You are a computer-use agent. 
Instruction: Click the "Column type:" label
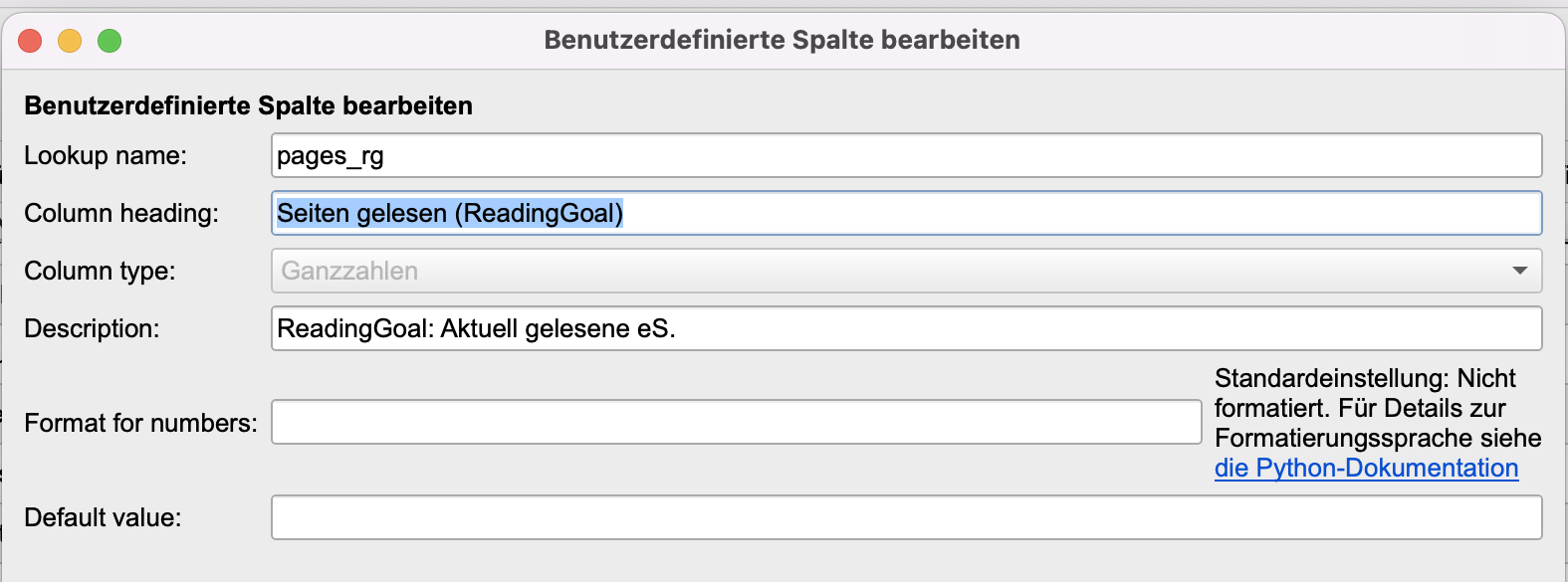point(100,272)
